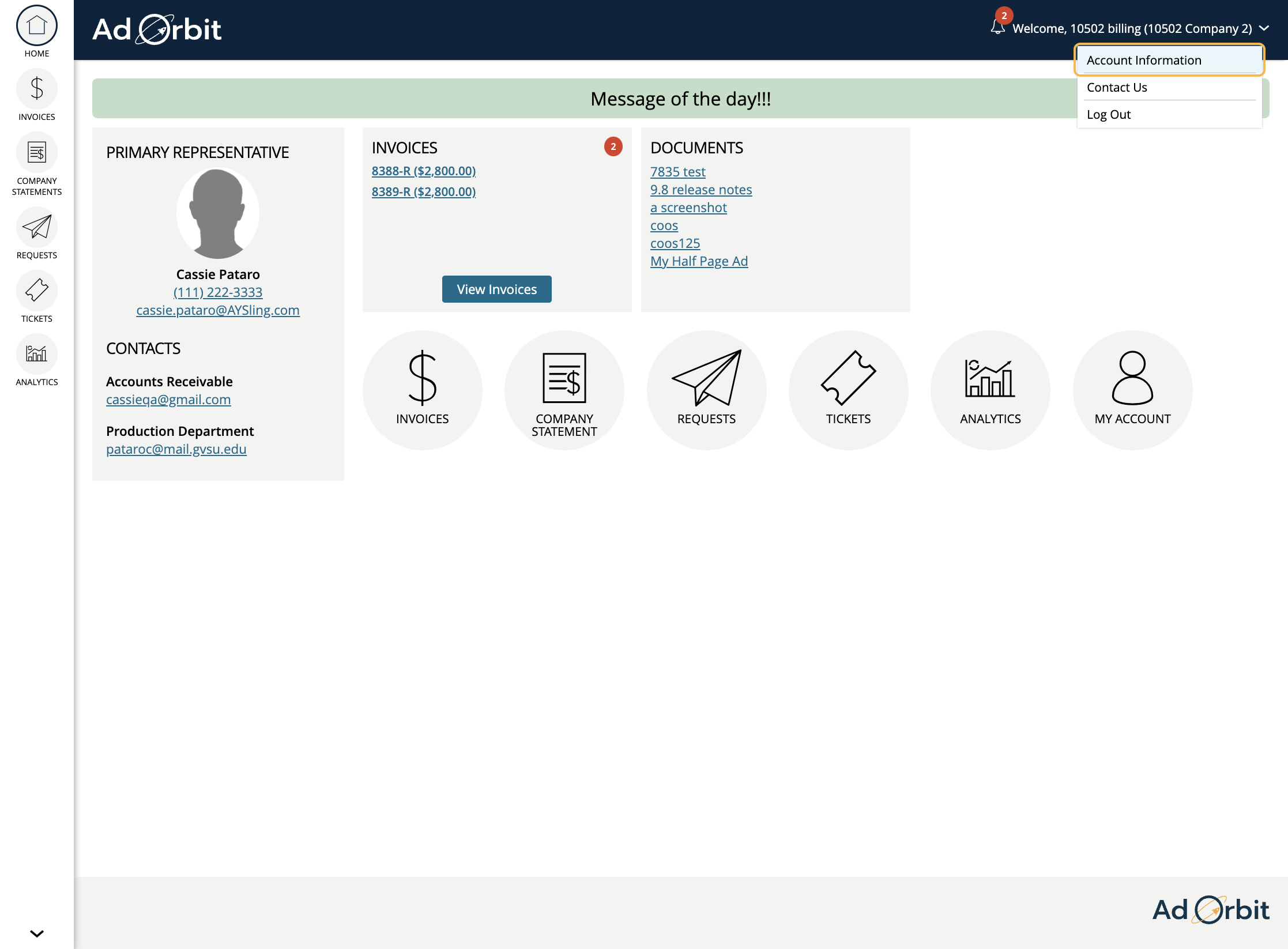Click the Log Out menu option

[1109, 114]
